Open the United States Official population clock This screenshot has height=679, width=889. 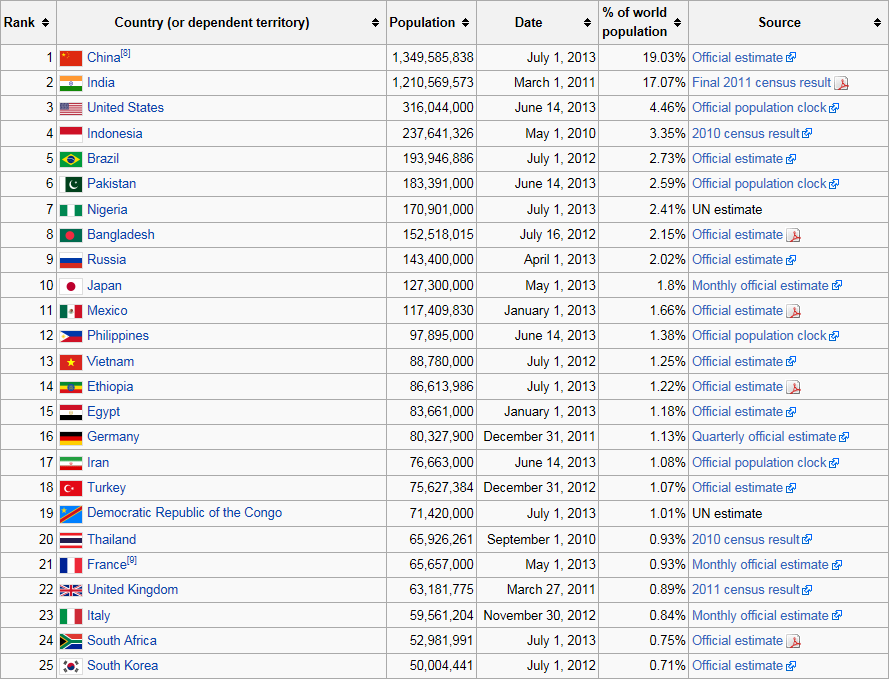[x=759, y=108]
